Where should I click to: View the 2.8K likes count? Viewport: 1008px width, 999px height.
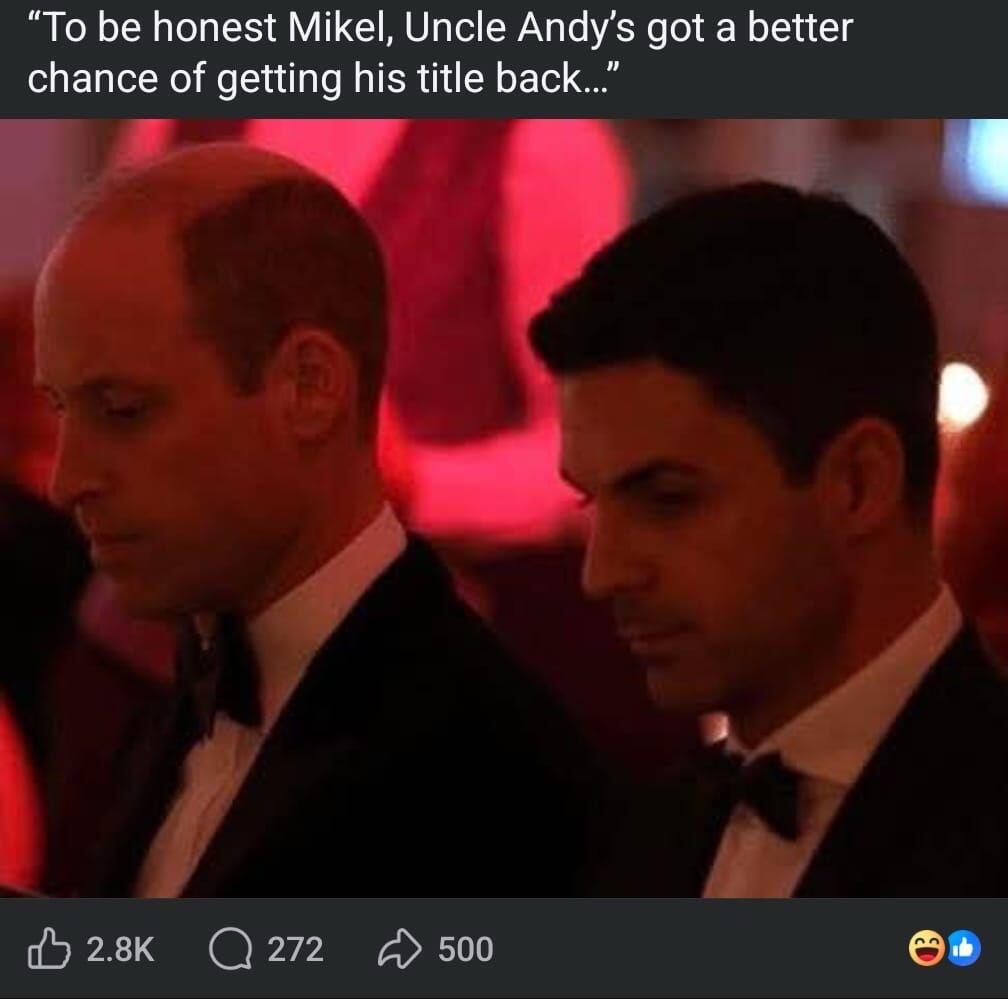[x=120, y=948]
